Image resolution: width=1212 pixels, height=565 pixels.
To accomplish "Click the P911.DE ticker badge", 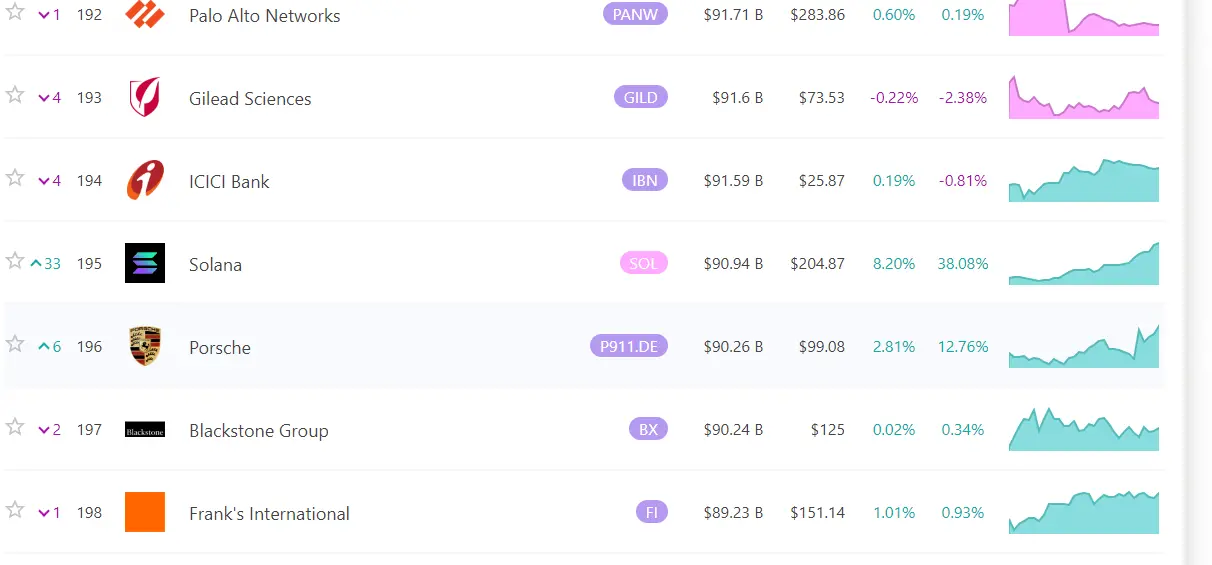I will point(628,347).
